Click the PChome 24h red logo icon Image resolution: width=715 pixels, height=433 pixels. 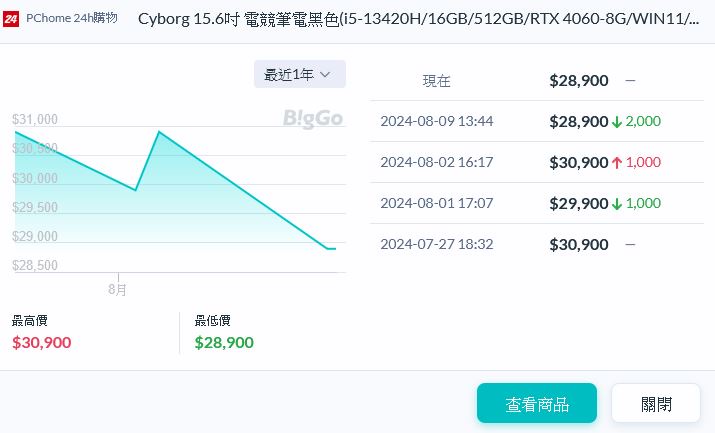click(x=13, y=18)
